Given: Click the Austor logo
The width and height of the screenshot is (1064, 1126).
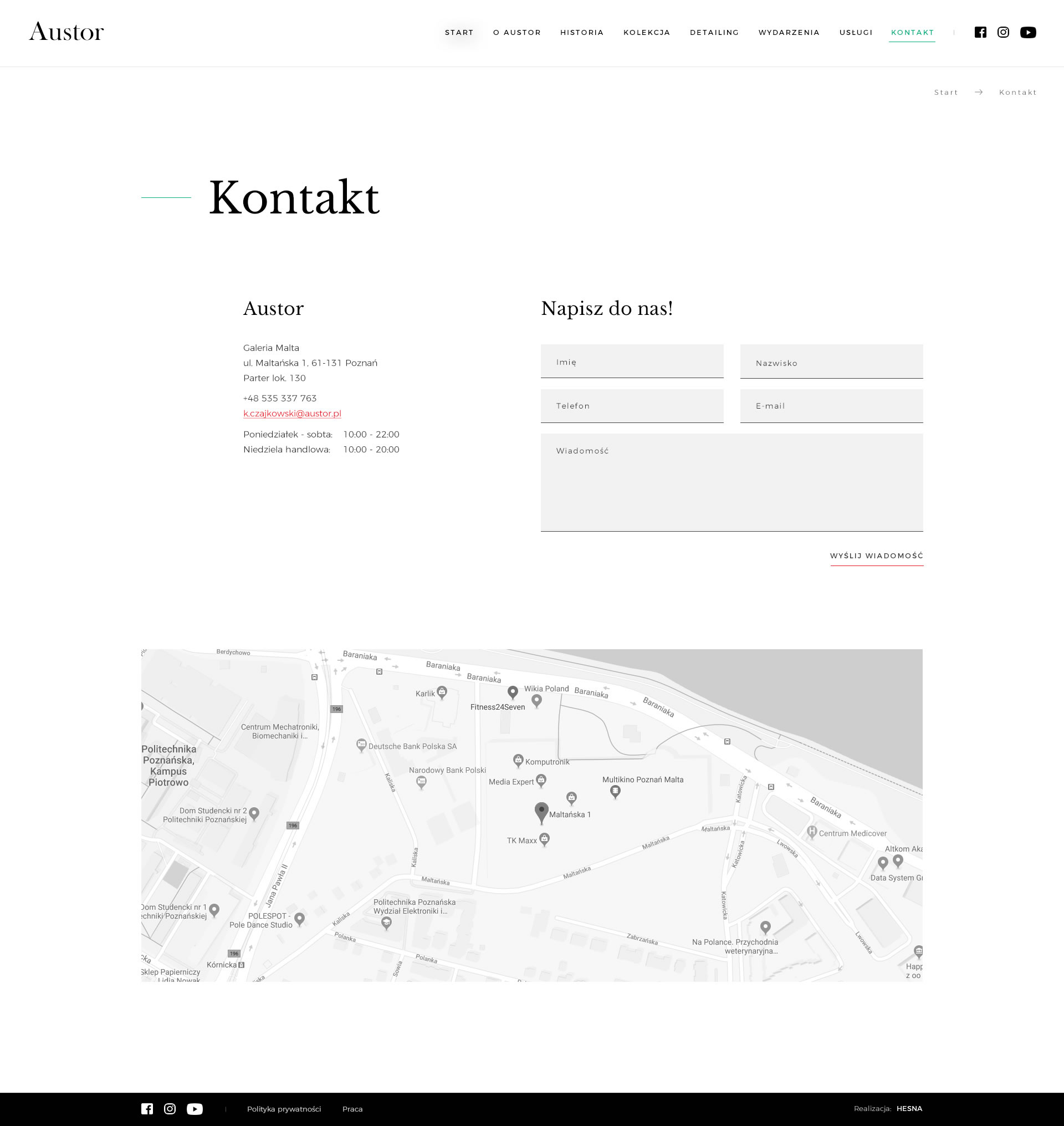Looking at the screenshot, I should (66, 32).
